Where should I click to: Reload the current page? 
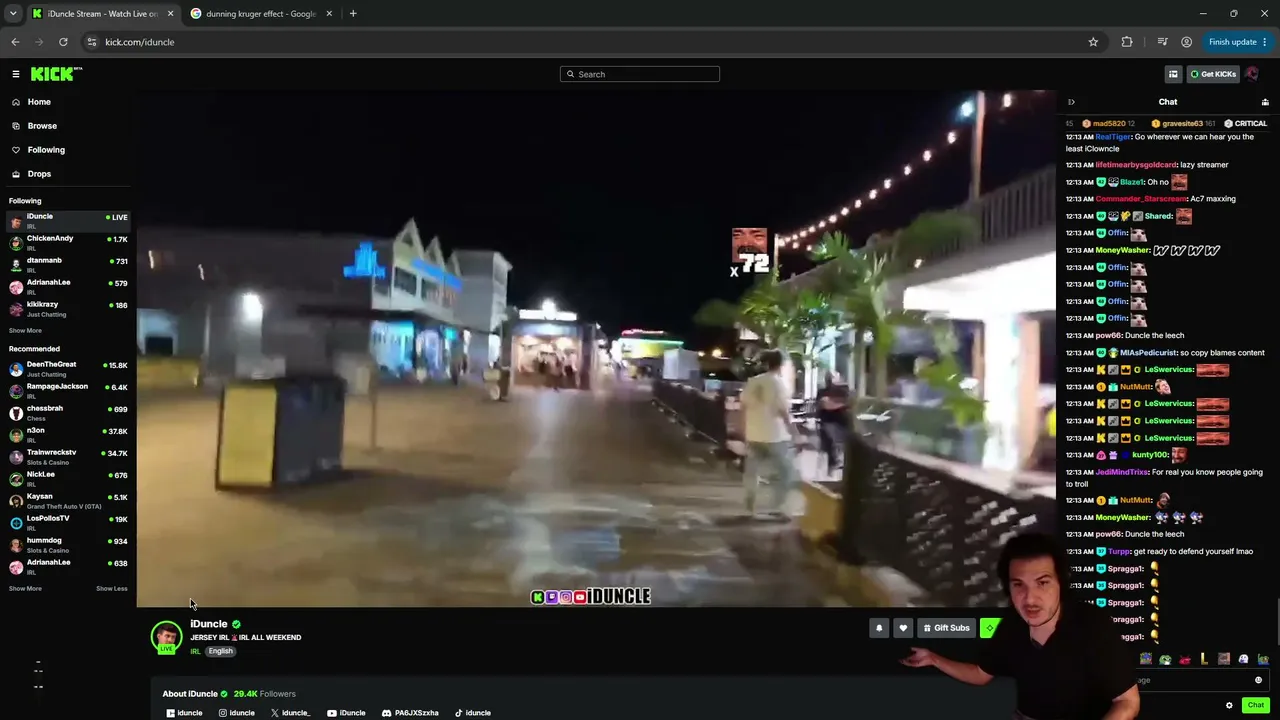pyautogui.click(x=63, y=42)
